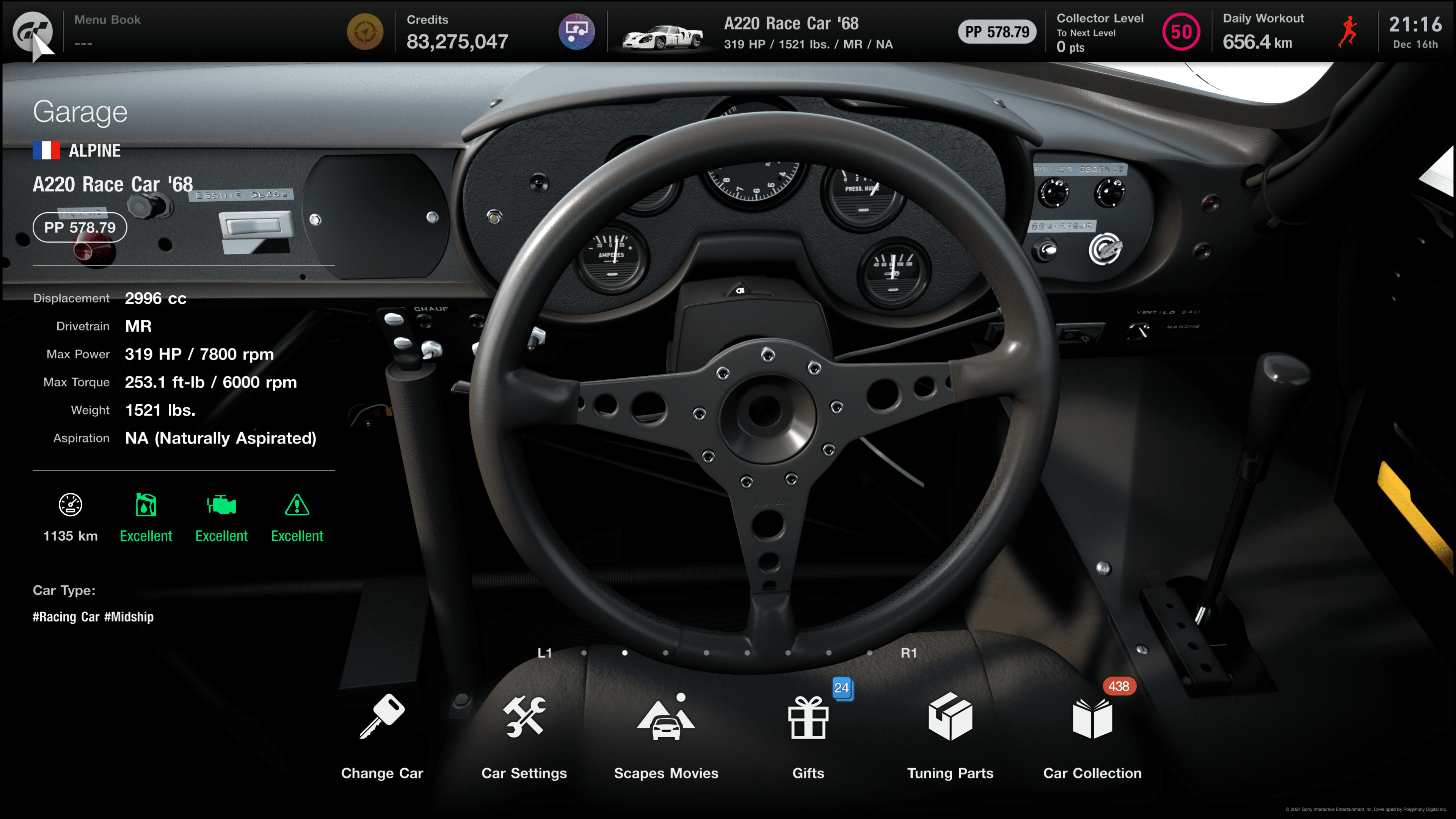Click the #Racing Car #Midship tags
Image resolution: width=1456 pixels, height=819 pixels.
point(93,617)
